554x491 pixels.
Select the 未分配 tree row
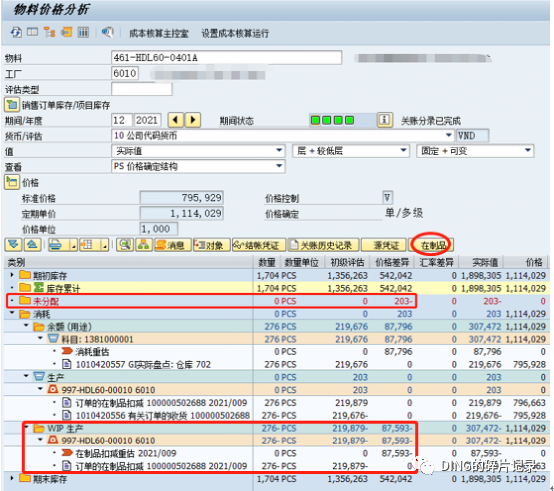[x=277, y=301]
